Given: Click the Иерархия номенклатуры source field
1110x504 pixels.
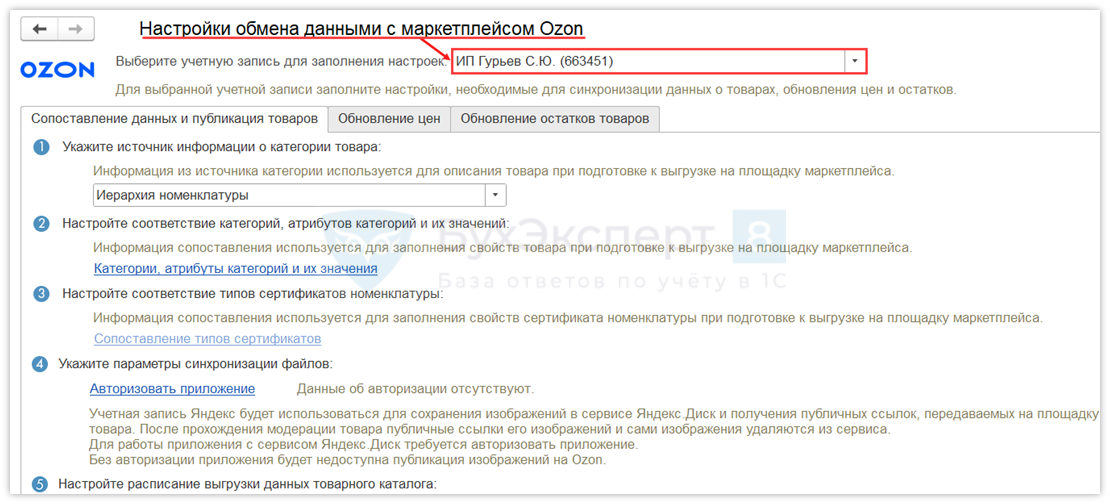Looking at the screenshot, I should pos(290,195).
